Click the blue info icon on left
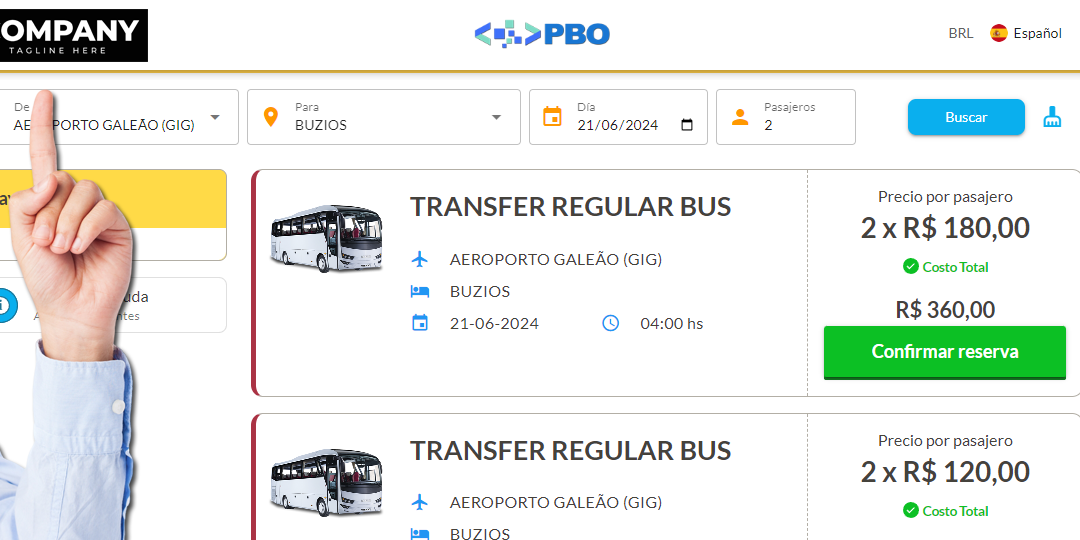The height and width of the screenshot is (540, 1080). coord(6,305)
